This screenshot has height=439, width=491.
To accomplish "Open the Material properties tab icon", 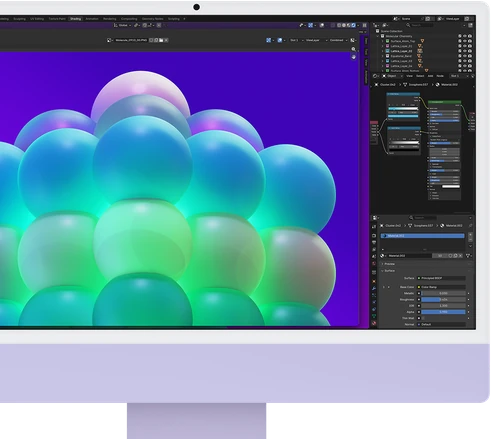I will [x=374, y=323].
